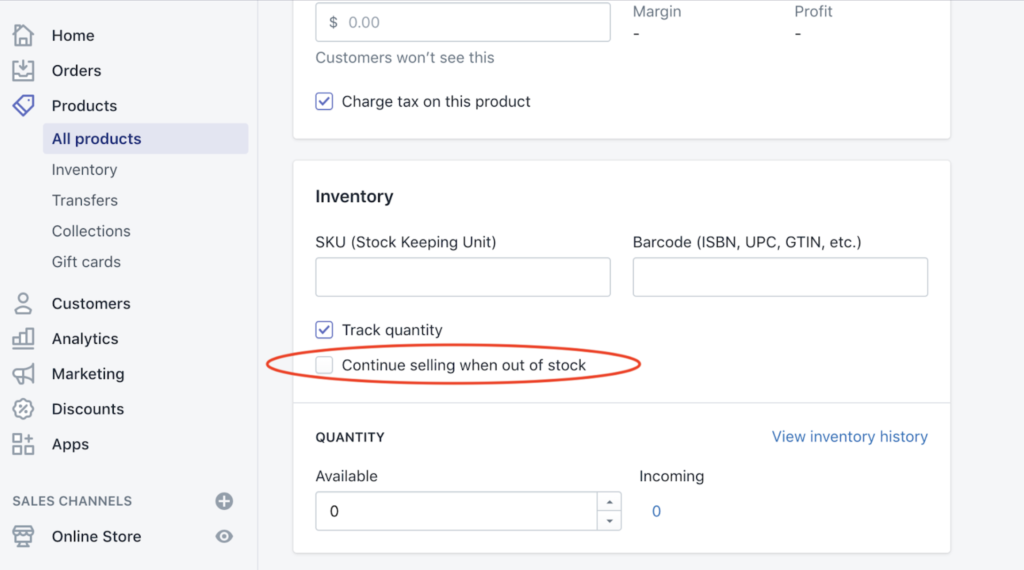Click the Products tag icon
The image size is (1024, 570).
tap(23, 105)
